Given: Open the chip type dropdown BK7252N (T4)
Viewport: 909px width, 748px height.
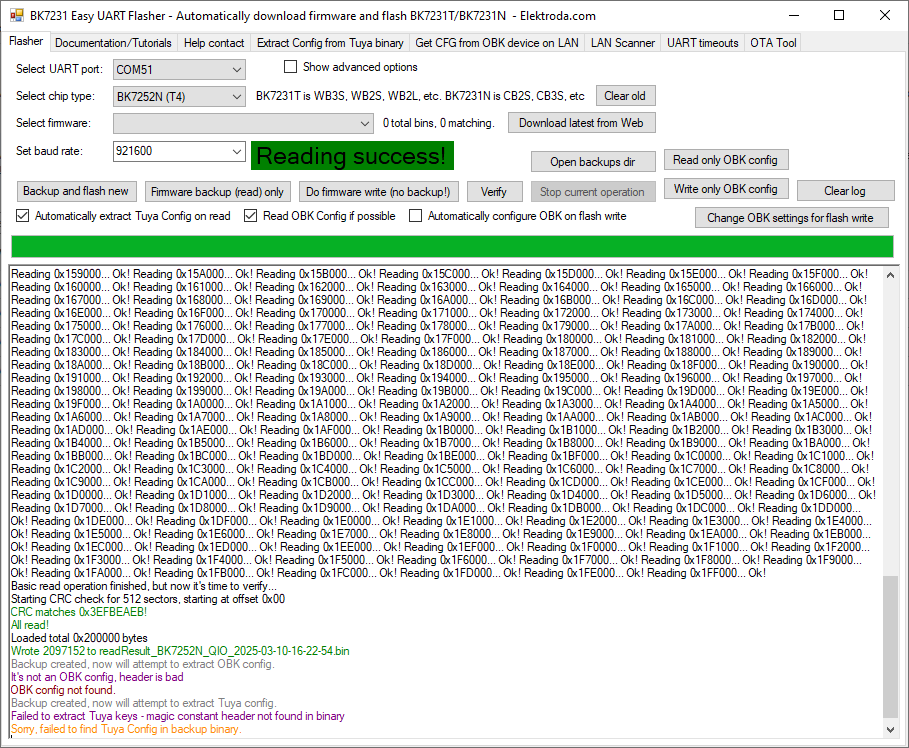Looking at the screenshot, I should click(179, 96).
